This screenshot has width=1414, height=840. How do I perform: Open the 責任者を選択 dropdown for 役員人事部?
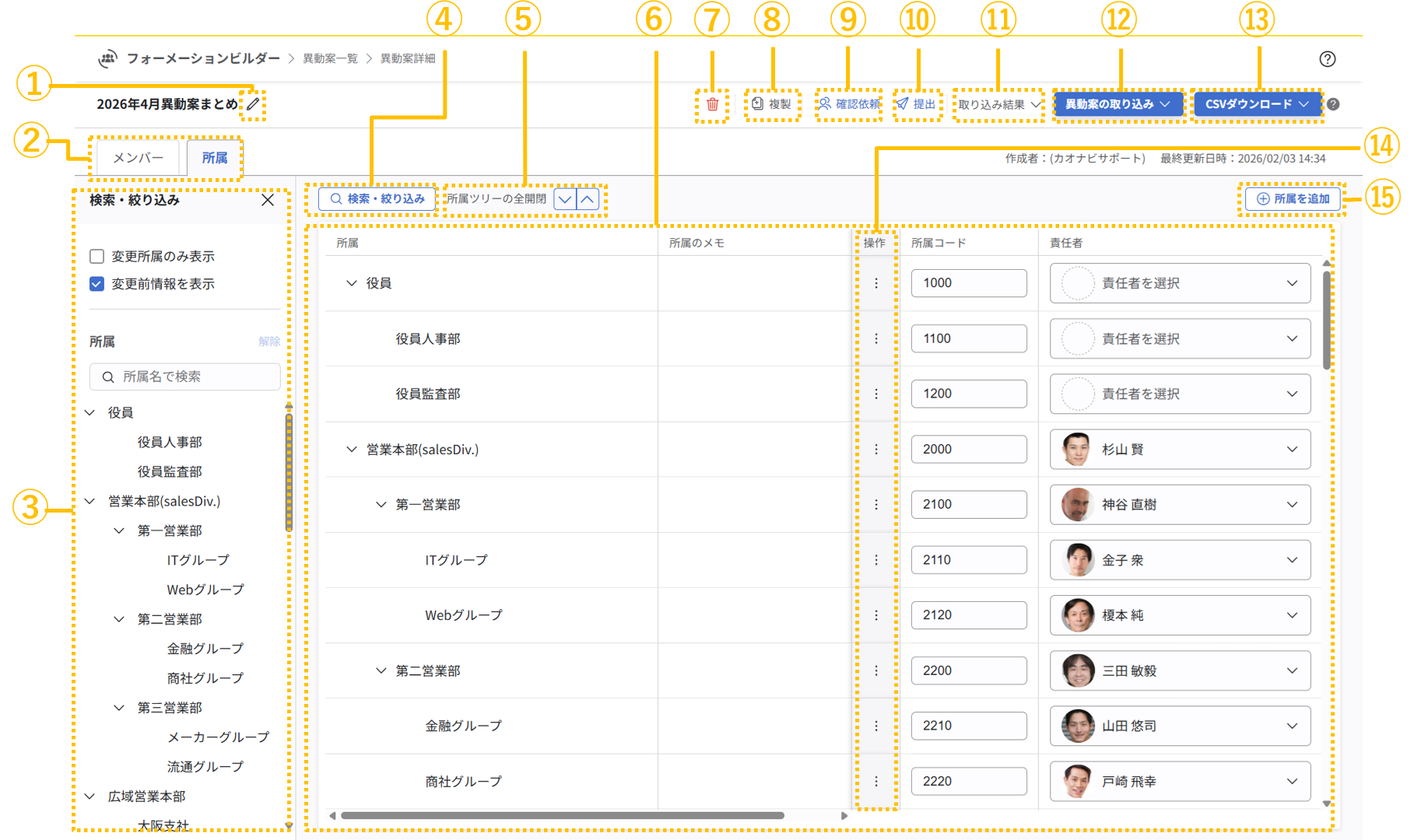[x=1179, y=338]
